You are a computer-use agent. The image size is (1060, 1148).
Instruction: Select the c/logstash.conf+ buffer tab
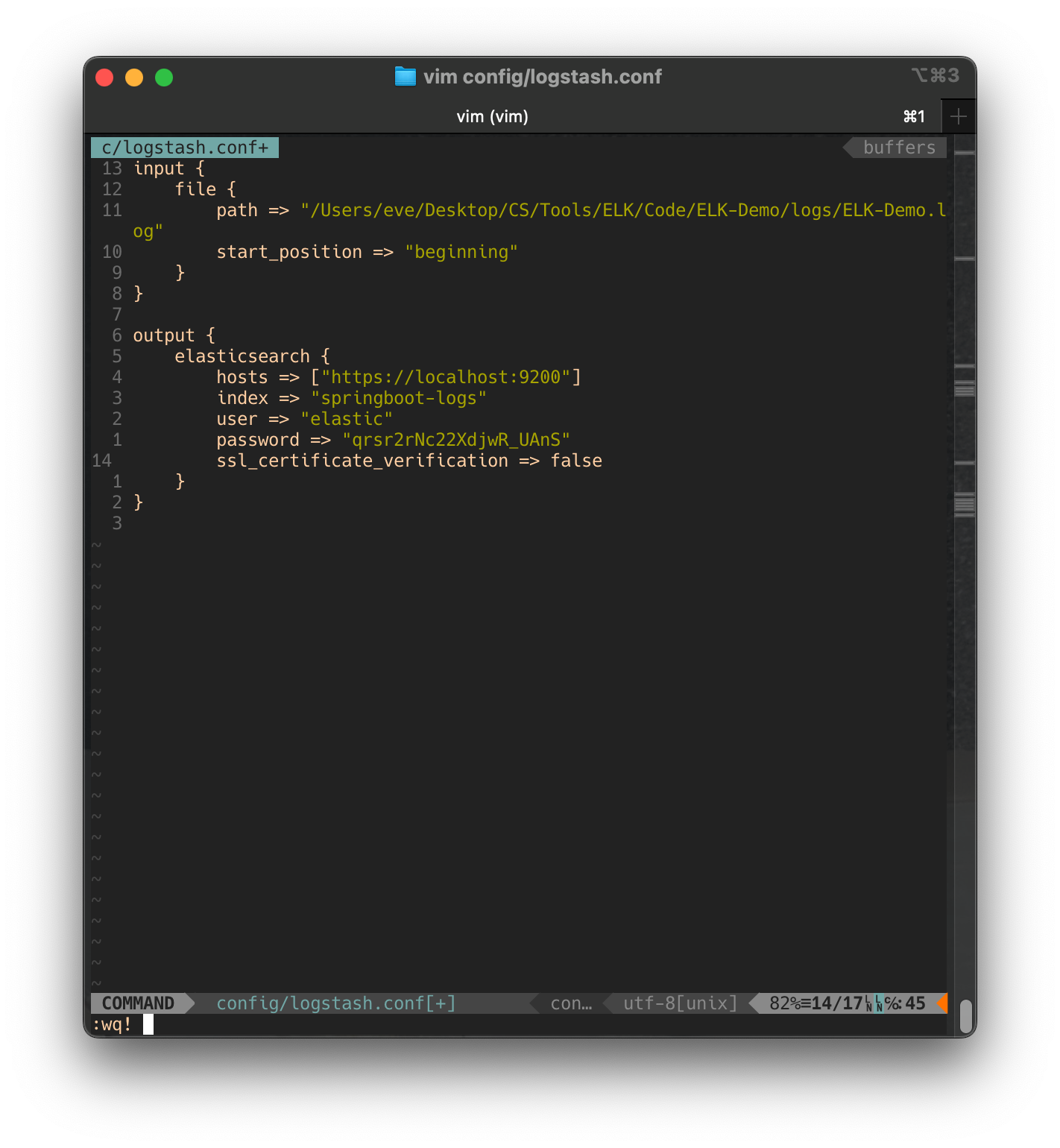[184, 147]
